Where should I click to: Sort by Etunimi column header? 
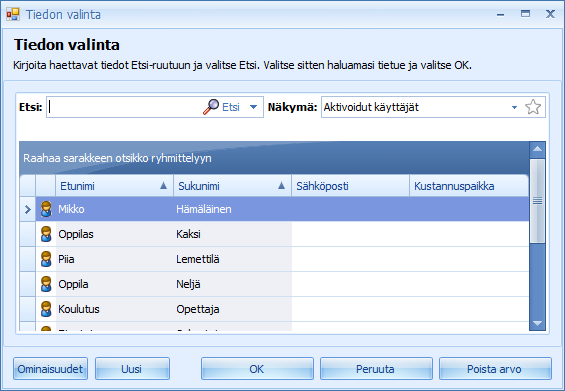114,186
